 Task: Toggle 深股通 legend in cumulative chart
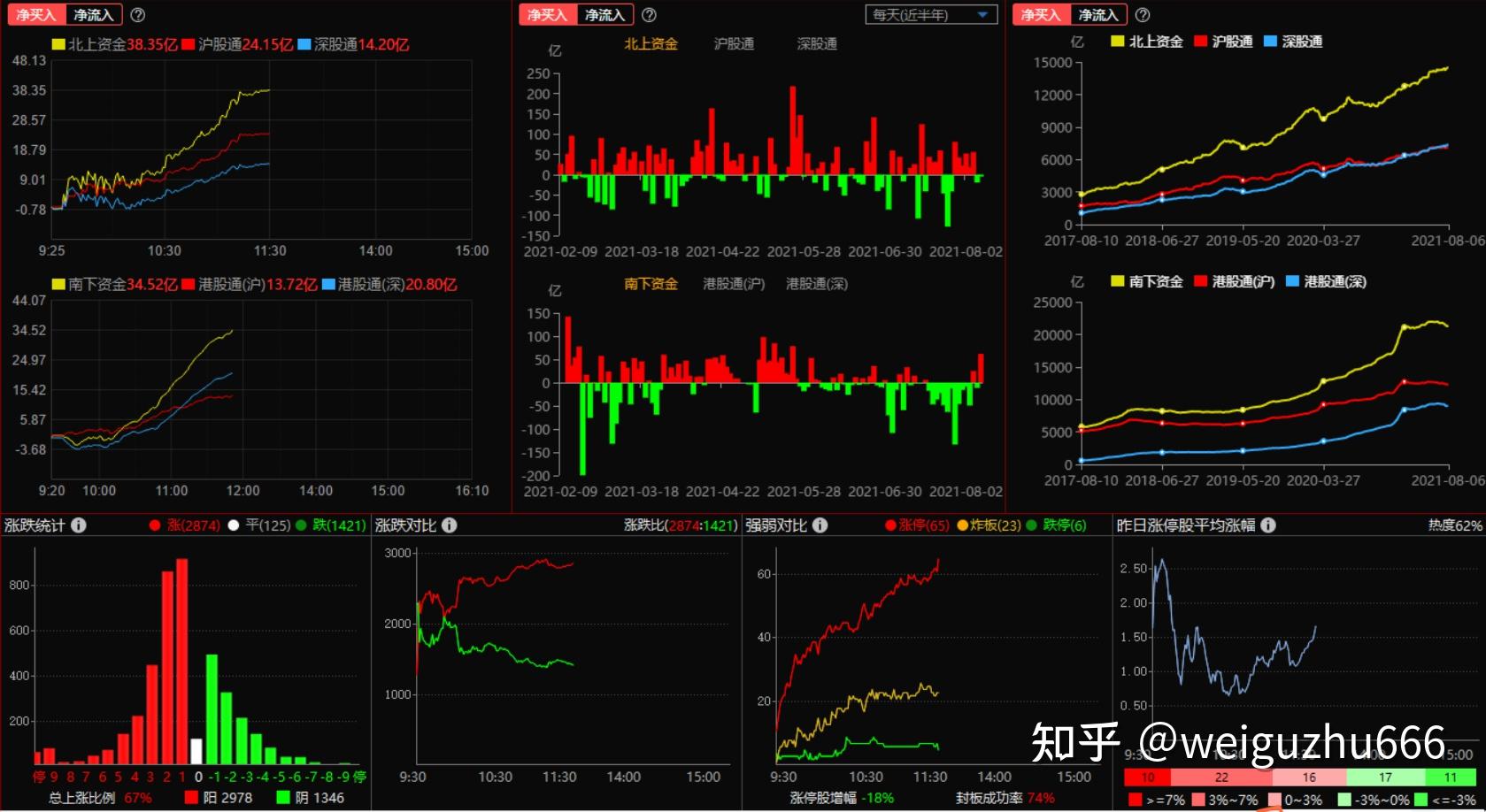pos(1293,42)
